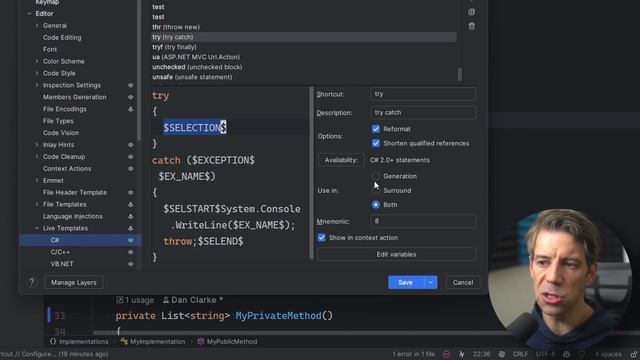Click the layer icon beside File Header Template
640x360 pixels.
[131, 193]
